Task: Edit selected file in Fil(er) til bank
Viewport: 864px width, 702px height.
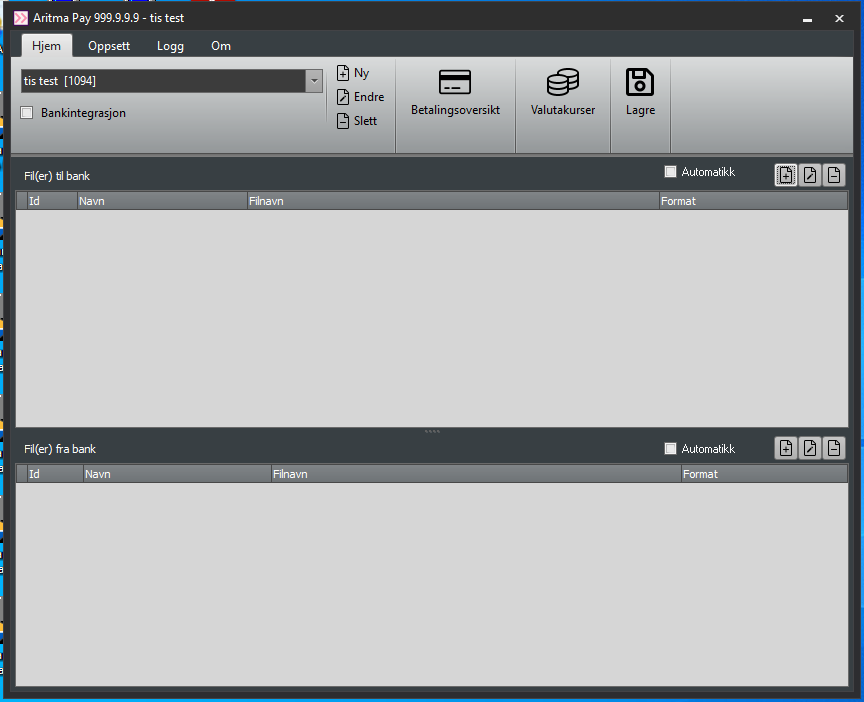Action: pyautogui.click(x=810, y=175)
